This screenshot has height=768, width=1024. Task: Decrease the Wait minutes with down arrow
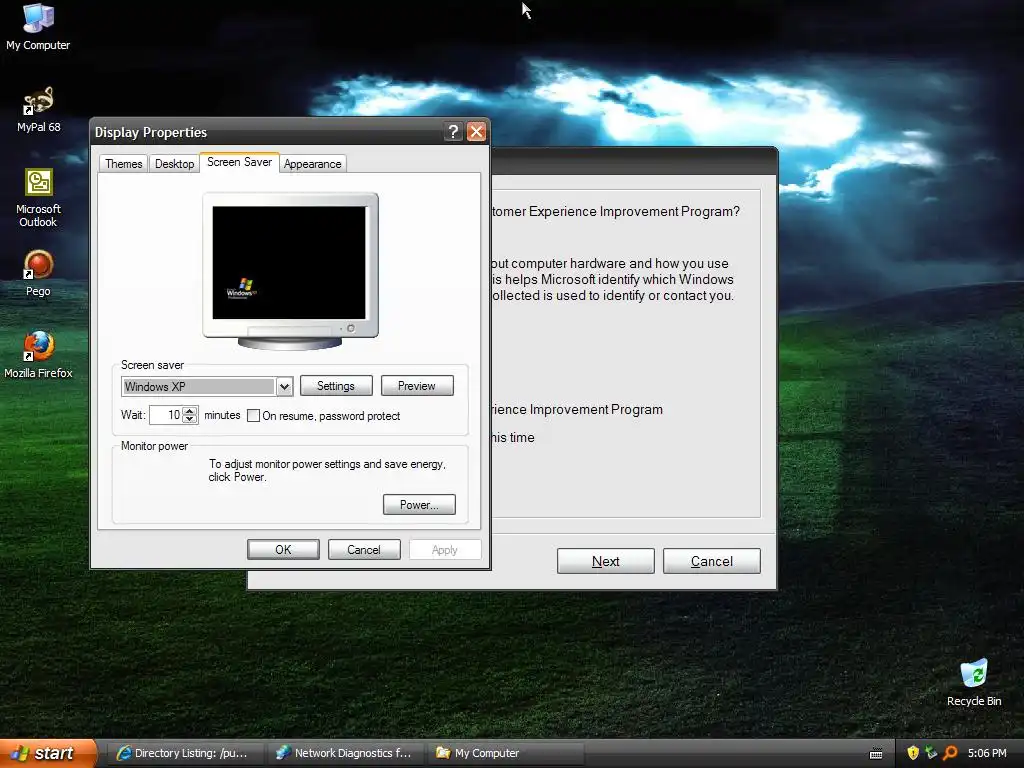coord(189,419)
